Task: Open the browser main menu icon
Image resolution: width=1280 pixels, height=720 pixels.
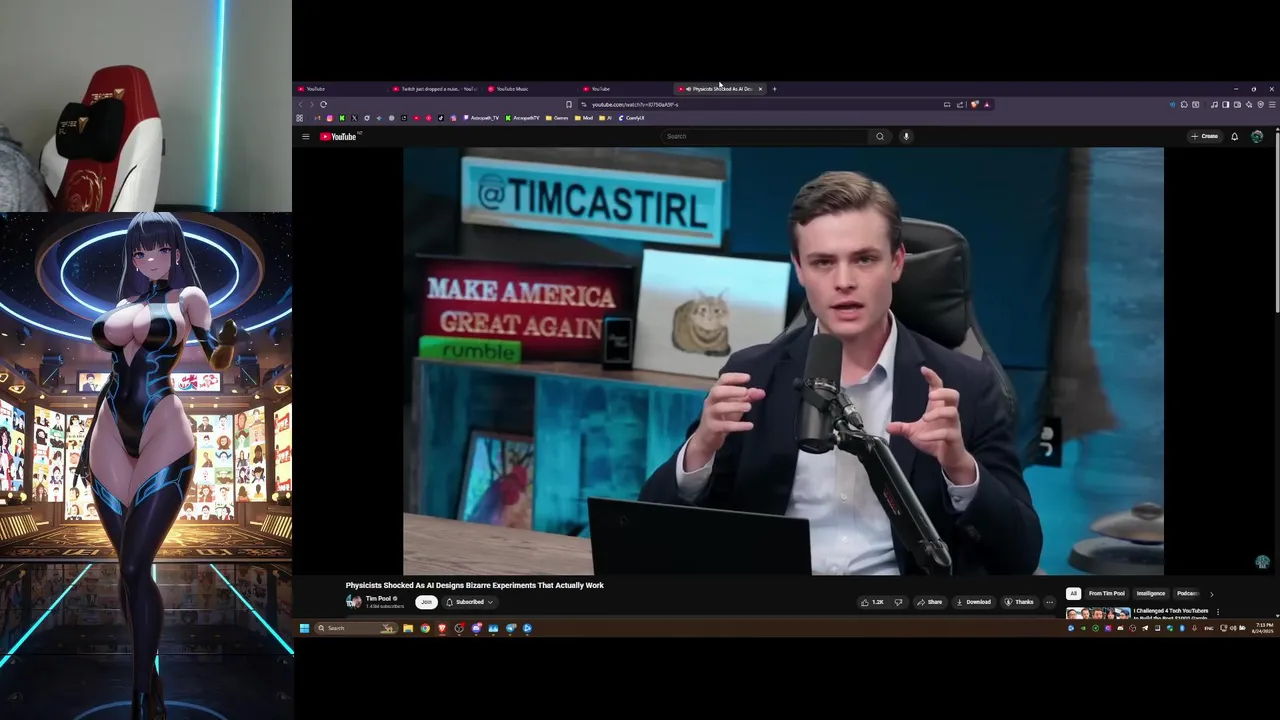Action: tap(1272, 105)
